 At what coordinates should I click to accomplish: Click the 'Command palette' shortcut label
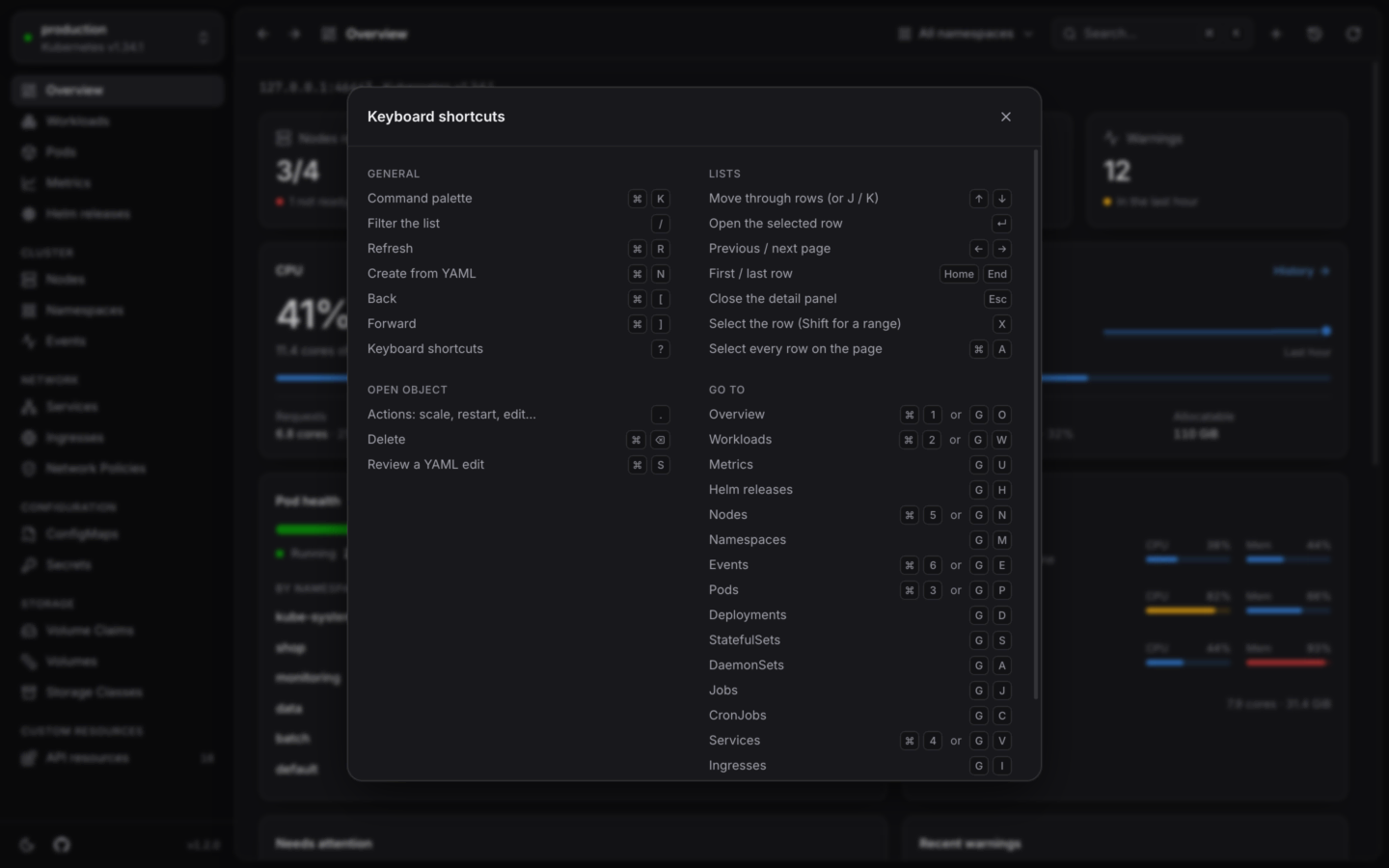pyautogui.click(x=420, y=199)
